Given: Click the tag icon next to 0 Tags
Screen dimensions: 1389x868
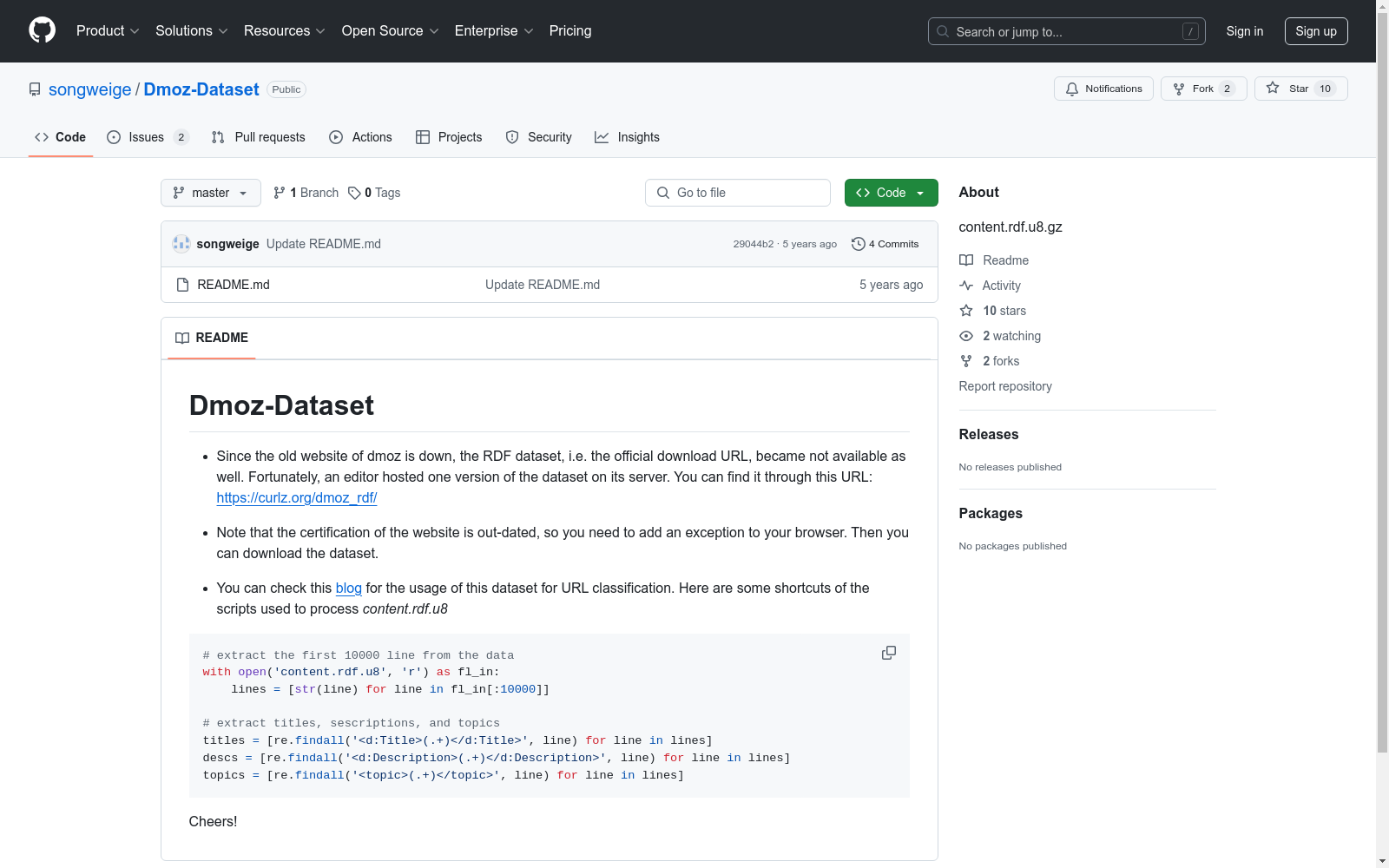Looking at the screenshot, I should pyautogui.click(x=354, y=193).
